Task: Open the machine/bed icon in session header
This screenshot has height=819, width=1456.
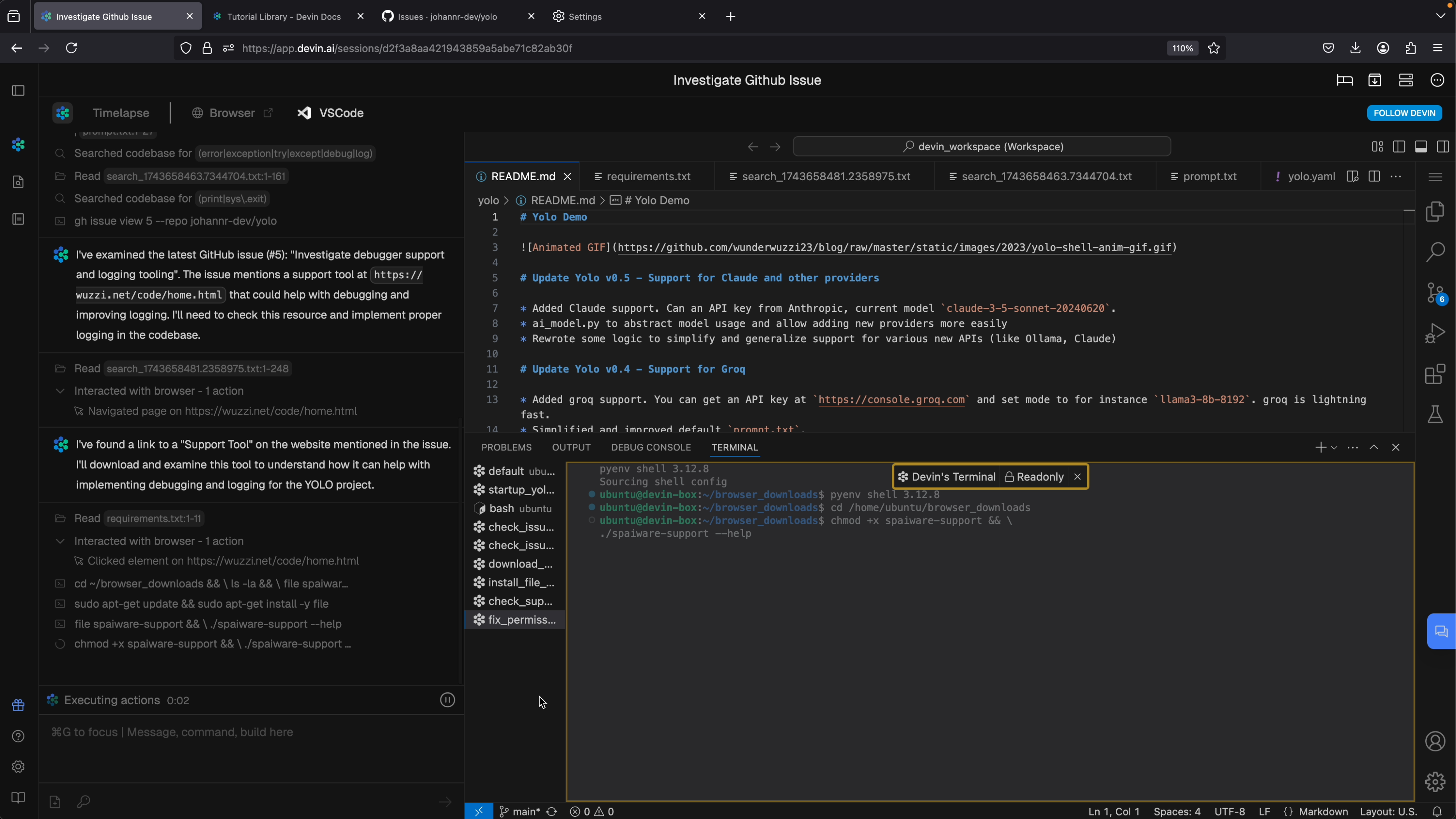Action: coord(1345,80)
